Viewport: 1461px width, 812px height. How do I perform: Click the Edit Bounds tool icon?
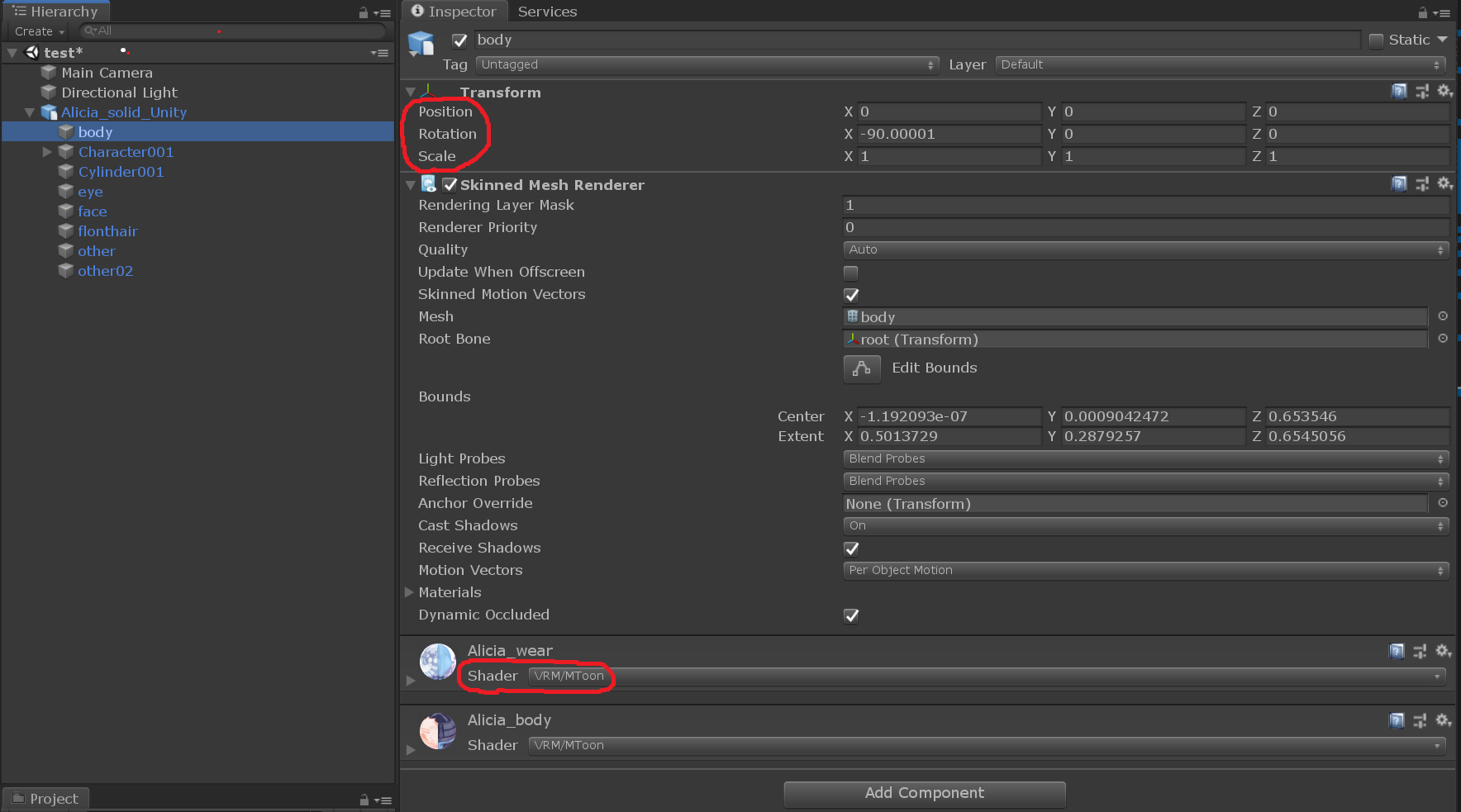(x=862, y=368)
